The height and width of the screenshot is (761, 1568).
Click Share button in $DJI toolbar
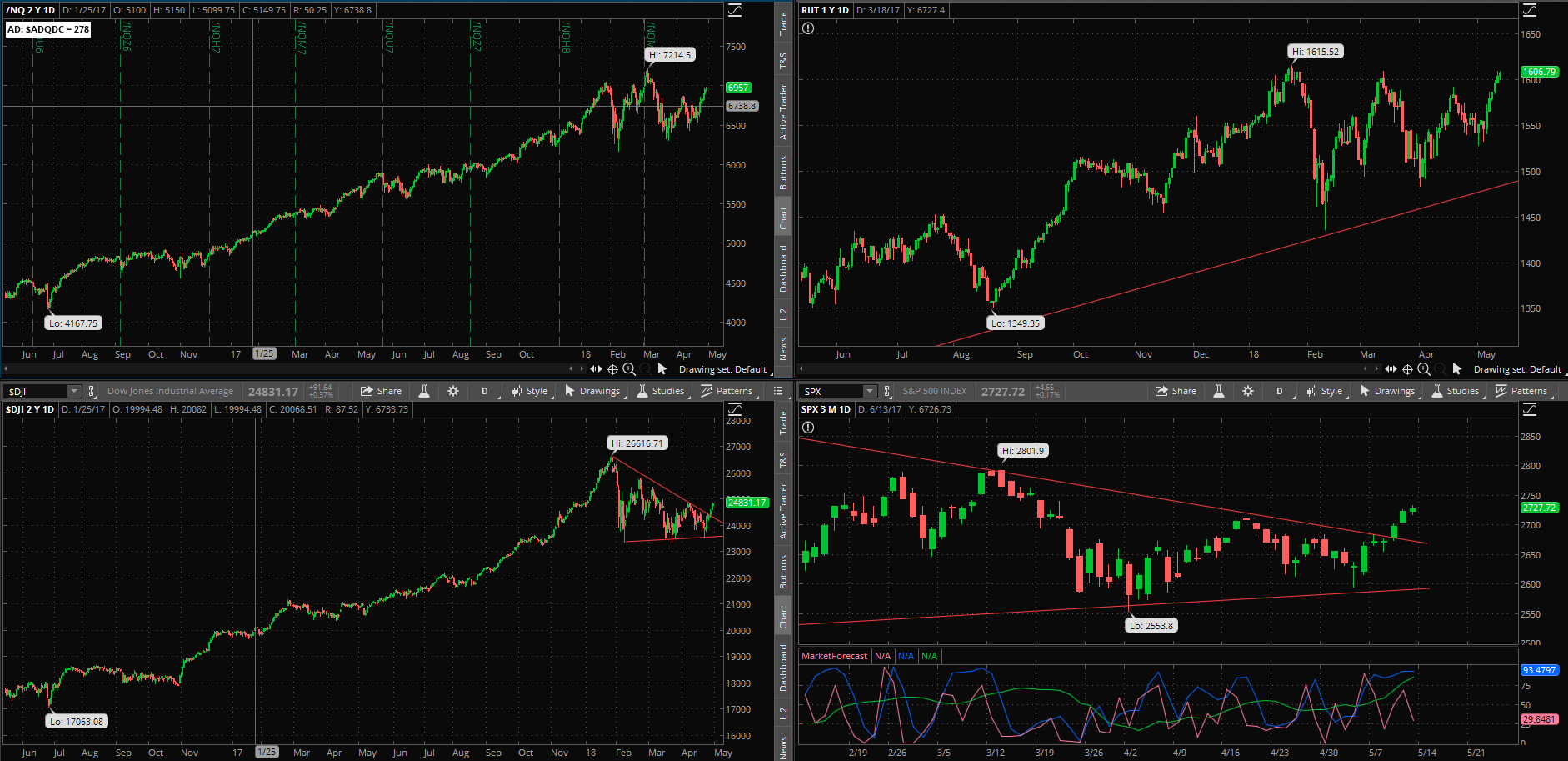pos(382,391)
